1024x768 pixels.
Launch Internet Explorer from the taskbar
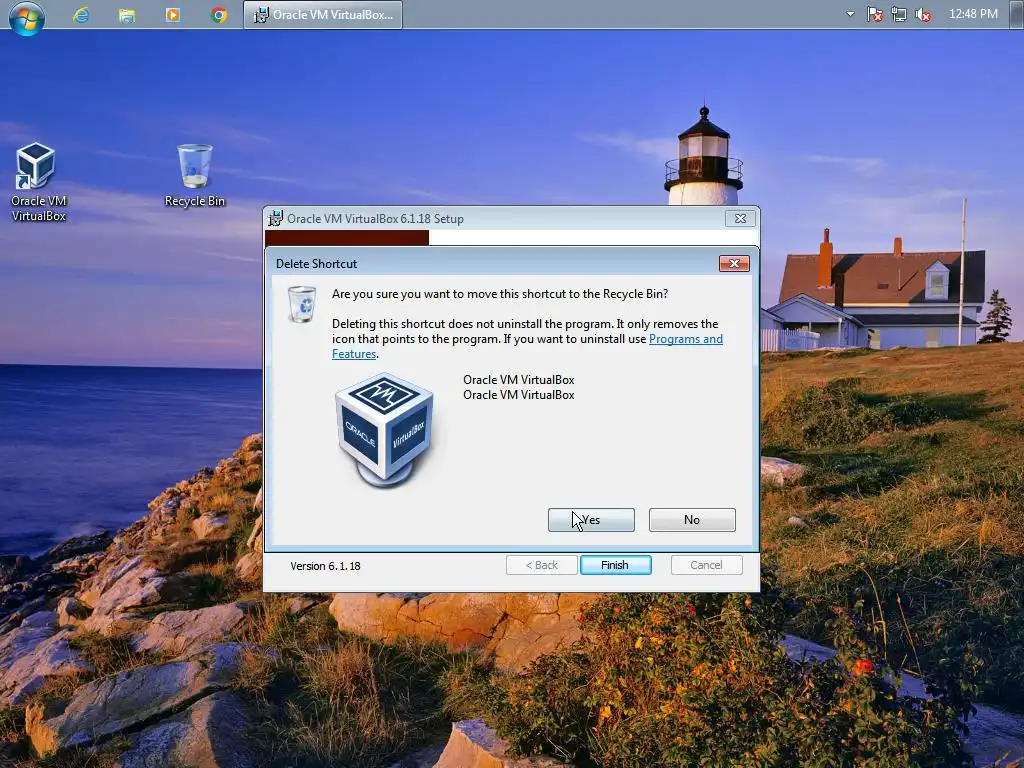81,14
